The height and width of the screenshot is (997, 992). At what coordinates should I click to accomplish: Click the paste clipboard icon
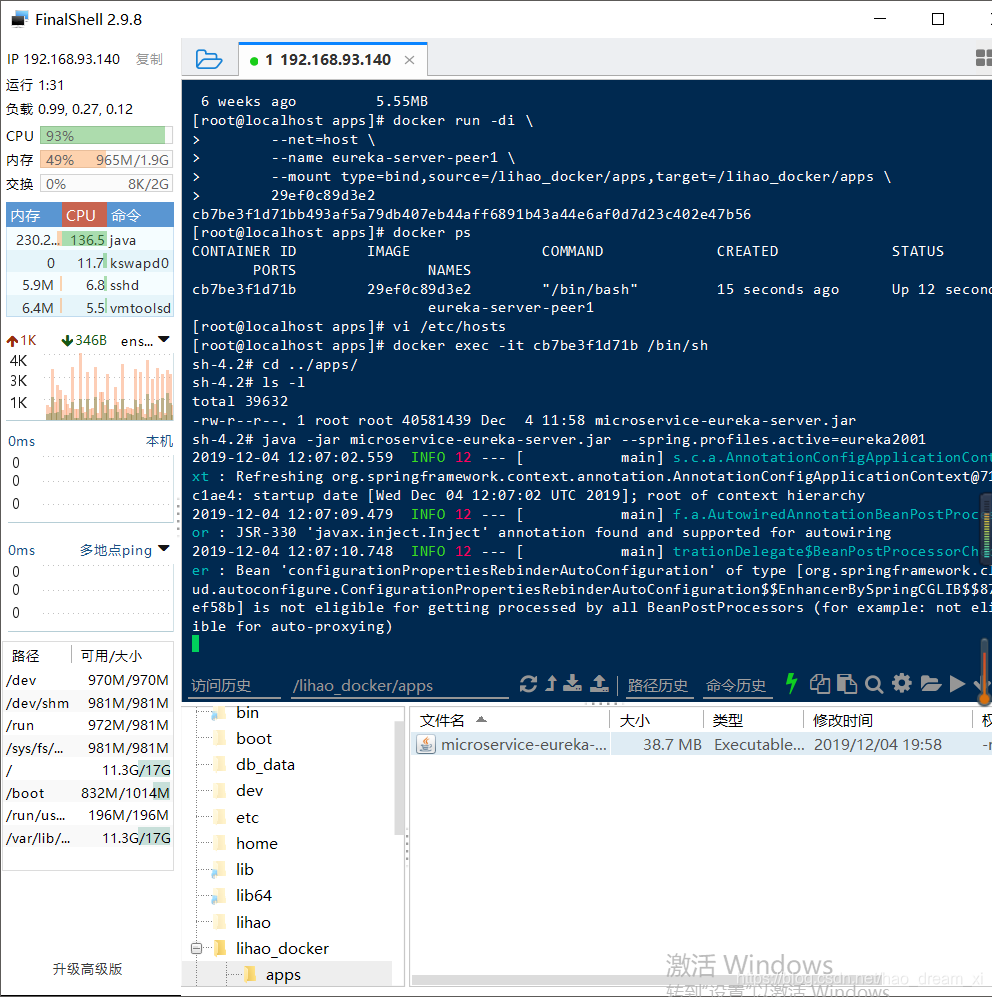tap(846, 684)
